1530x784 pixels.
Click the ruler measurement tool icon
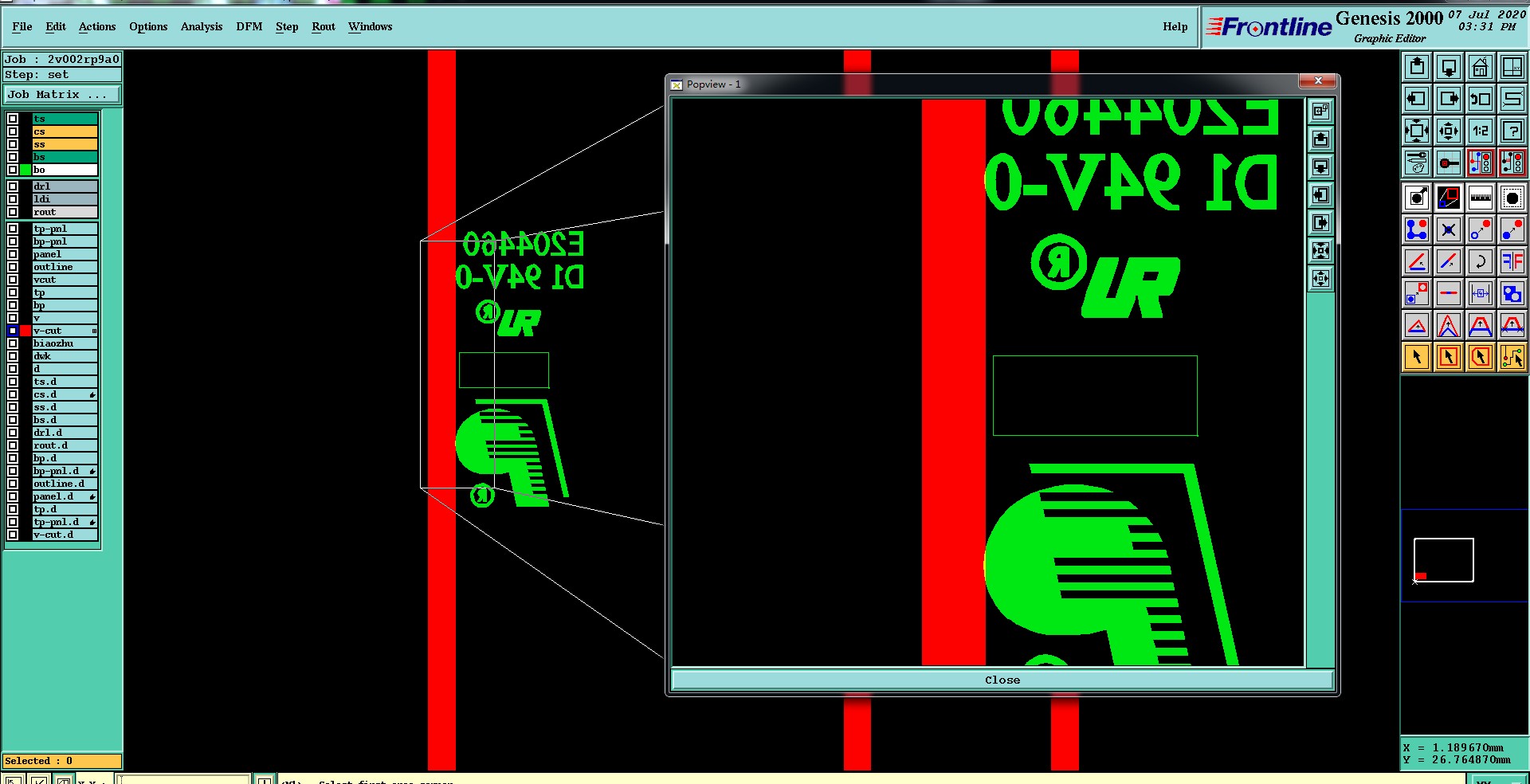click(1481, 197)
